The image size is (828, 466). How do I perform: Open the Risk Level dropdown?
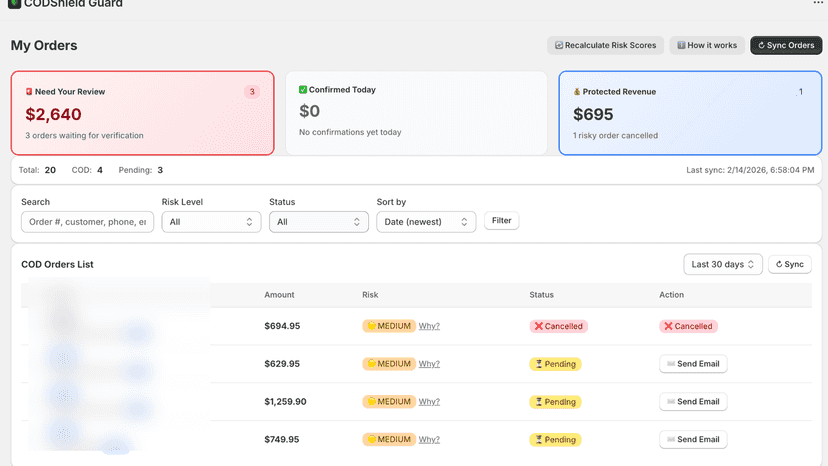point(211,222)
